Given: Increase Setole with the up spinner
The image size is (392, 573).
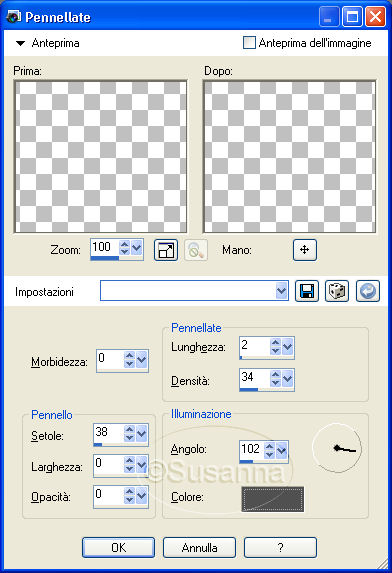Looking at the screenshot, I should [x=129, y=429].
